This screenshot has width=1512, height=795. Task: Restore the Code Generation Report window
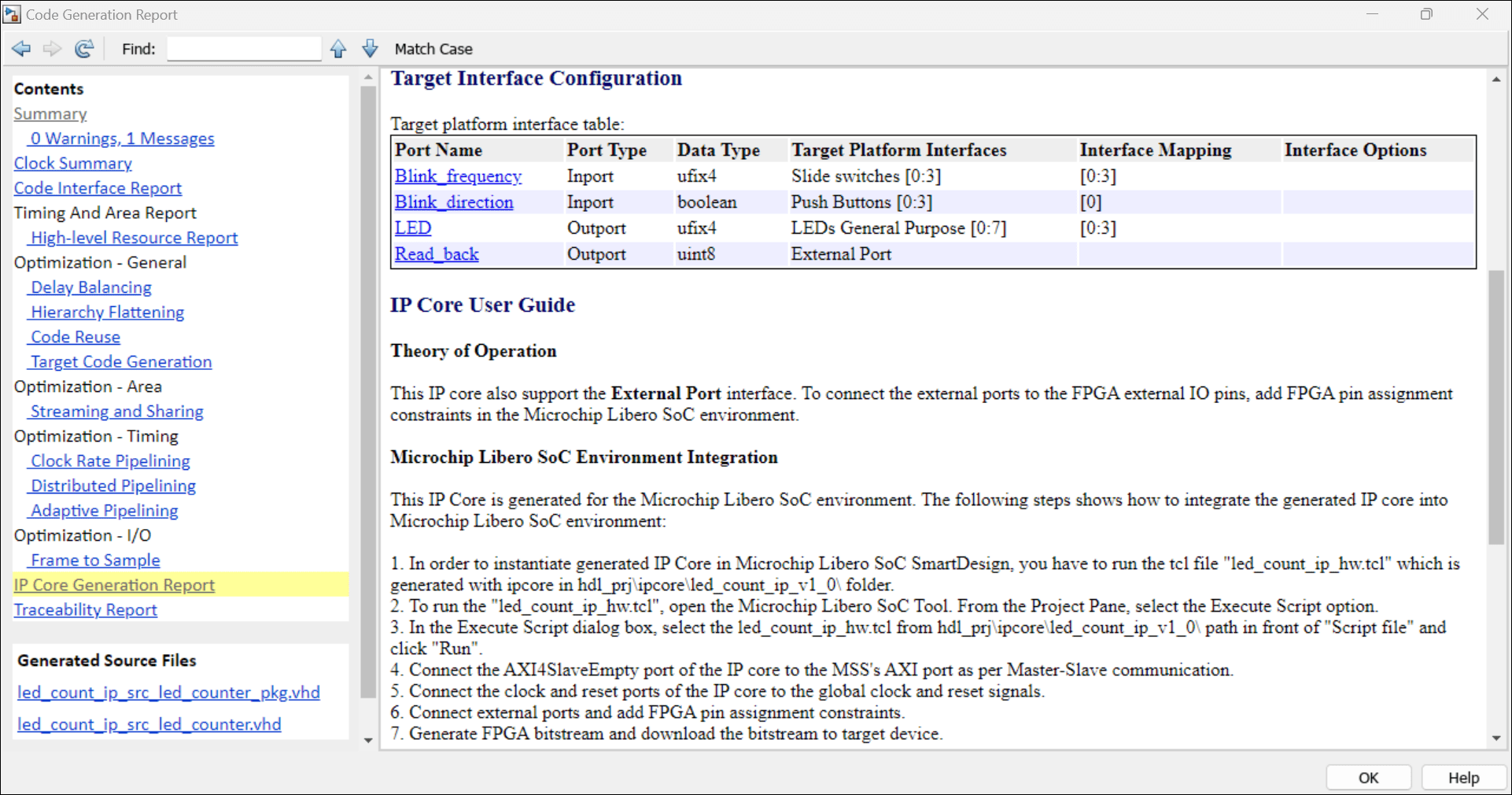pyautogui.click(x=1426, y=14)
